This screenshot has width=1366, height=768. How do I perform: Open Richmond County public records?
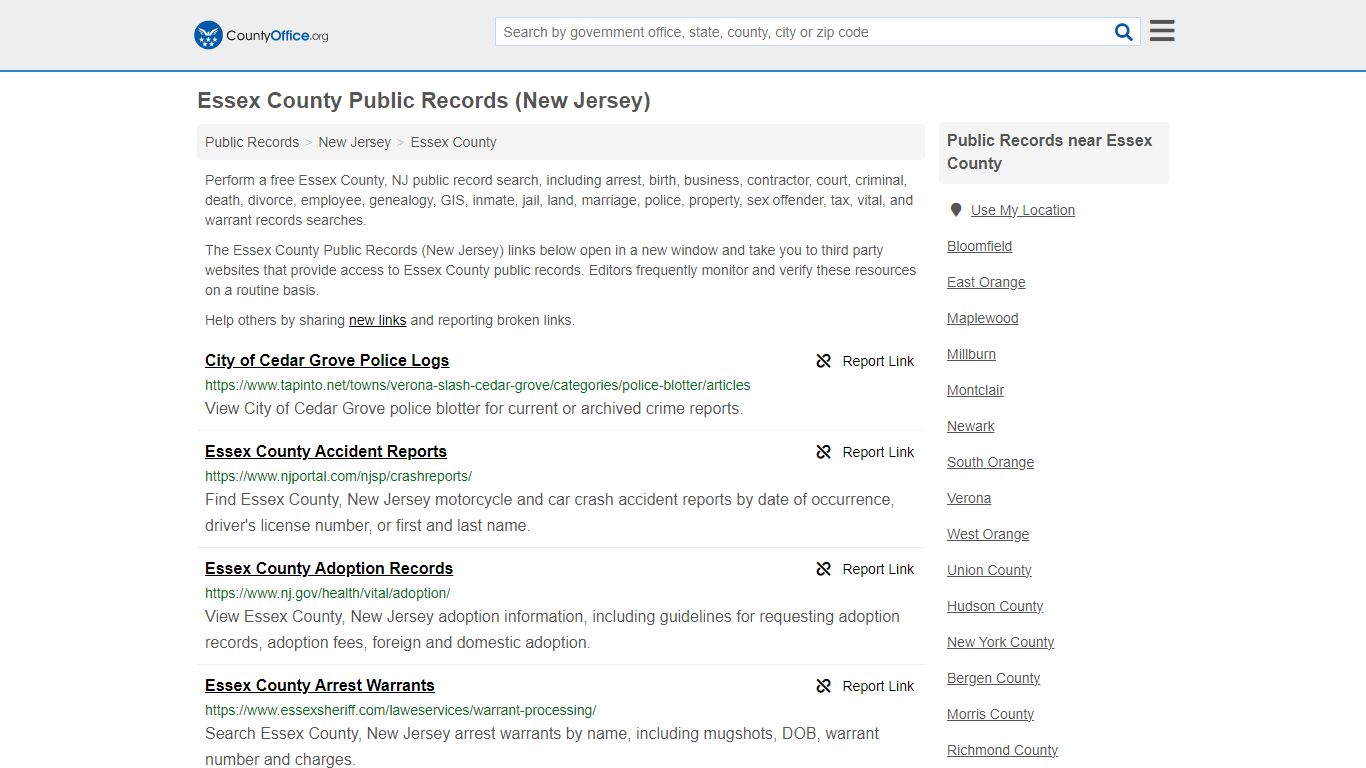(x=1002, y=750)
